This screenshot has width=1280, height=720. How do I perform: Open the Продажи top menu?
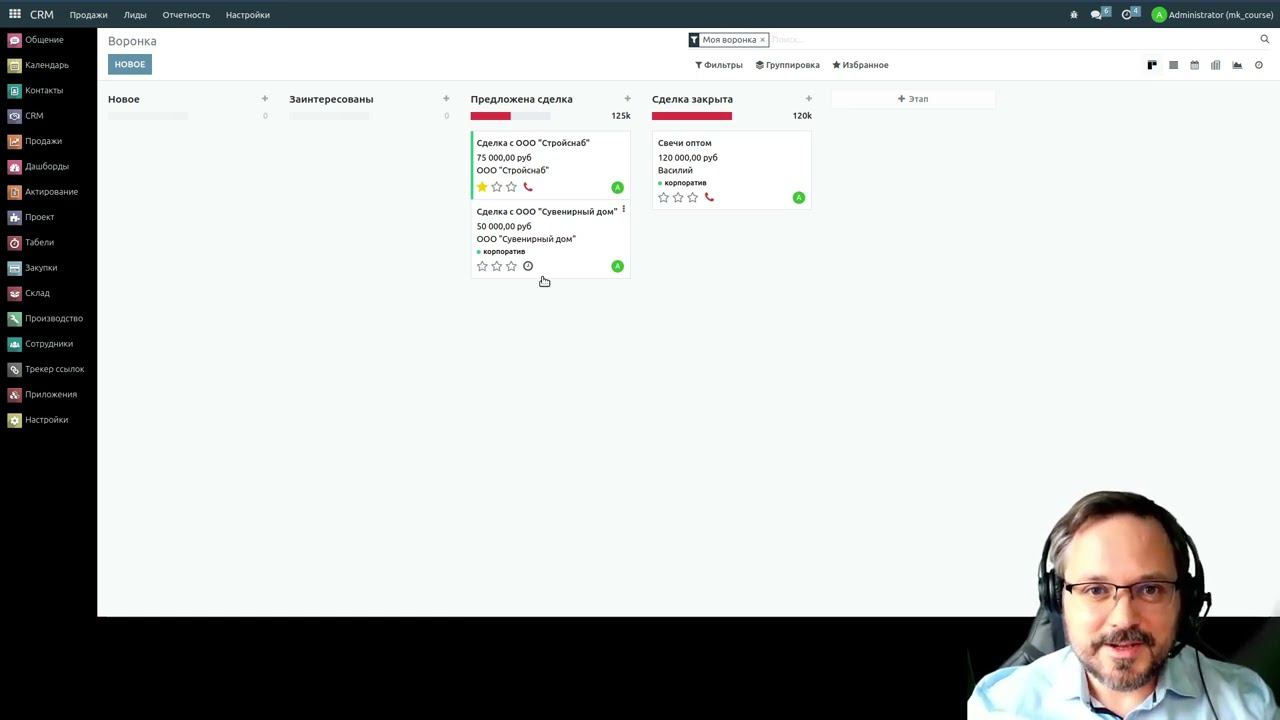click(x=88, y=15)
